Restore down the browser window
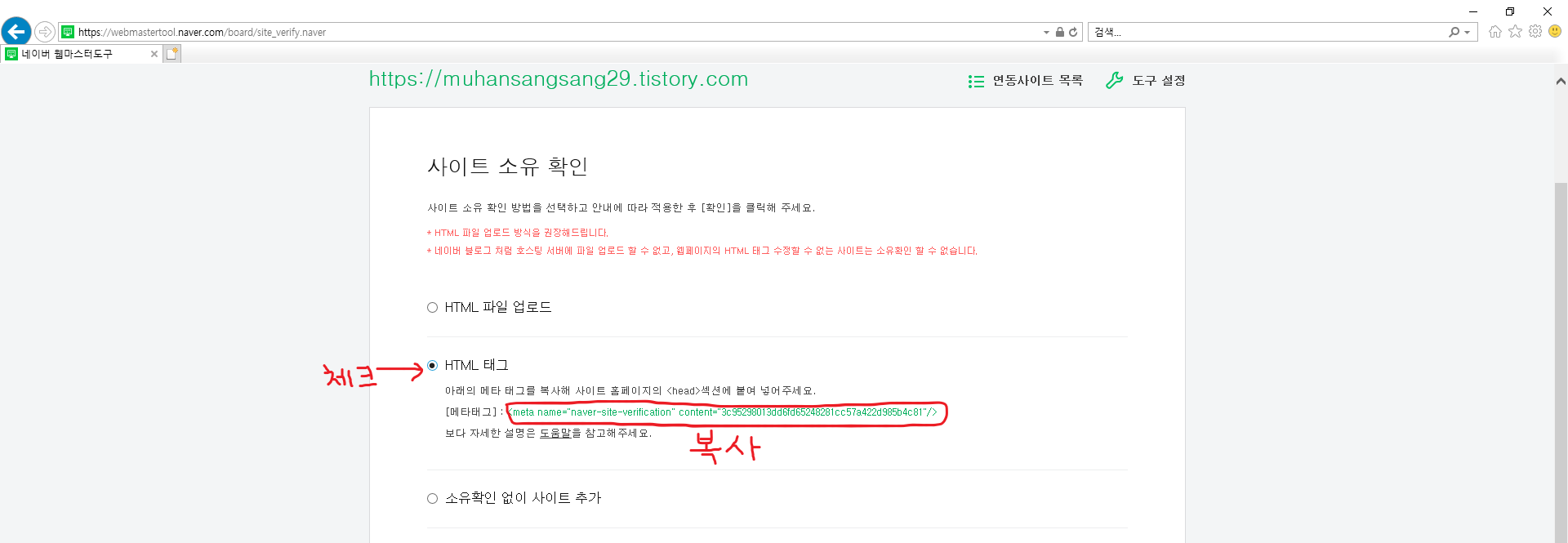Image resolution: width=1568 pixels, height=543 pixels. (1510, 11)
